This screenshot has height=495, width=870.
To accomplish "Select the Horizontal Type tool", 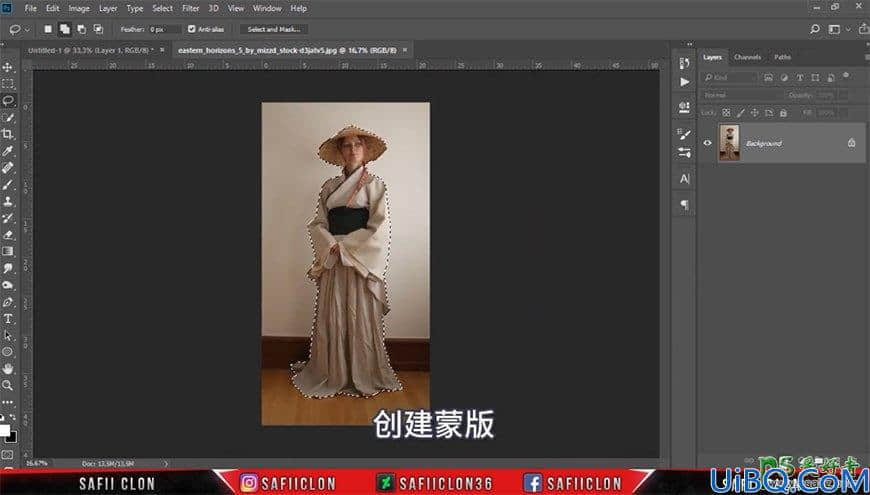I will click(x=8, y=319).
